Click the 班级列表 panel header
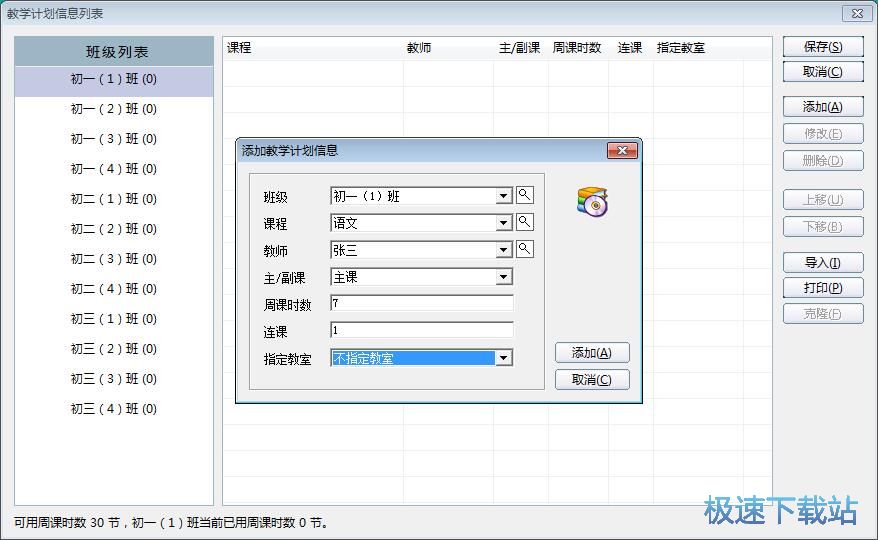878x540 pixels. tap(114, 52)
